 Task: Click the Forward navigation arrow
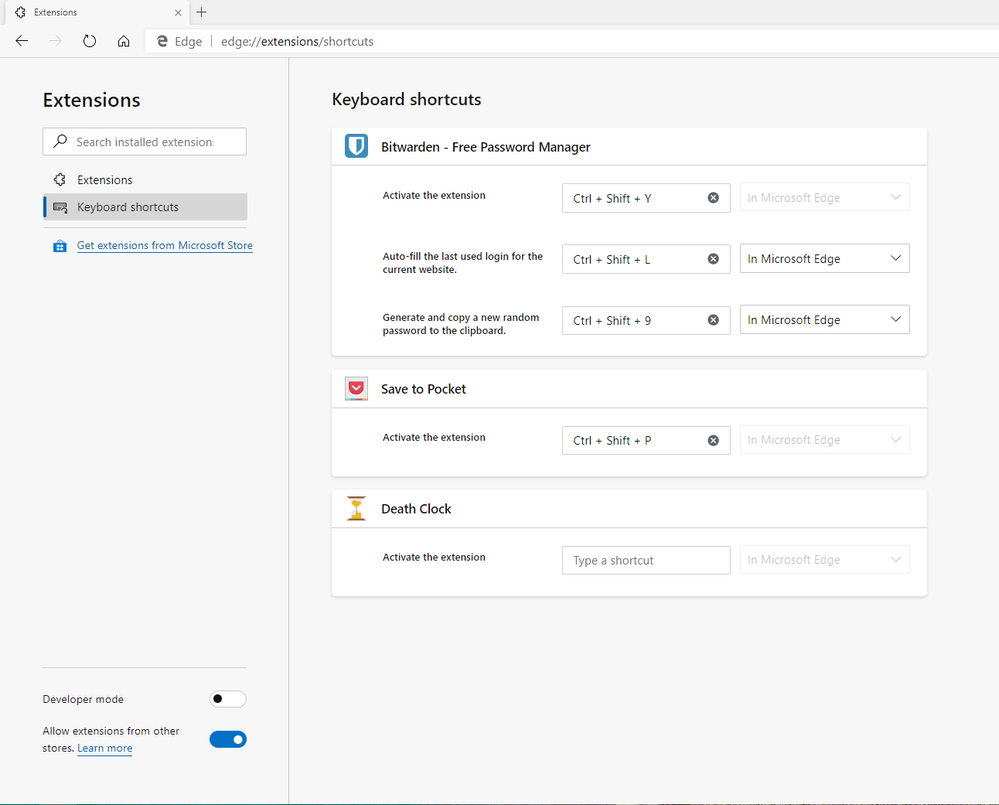point(56,41)
